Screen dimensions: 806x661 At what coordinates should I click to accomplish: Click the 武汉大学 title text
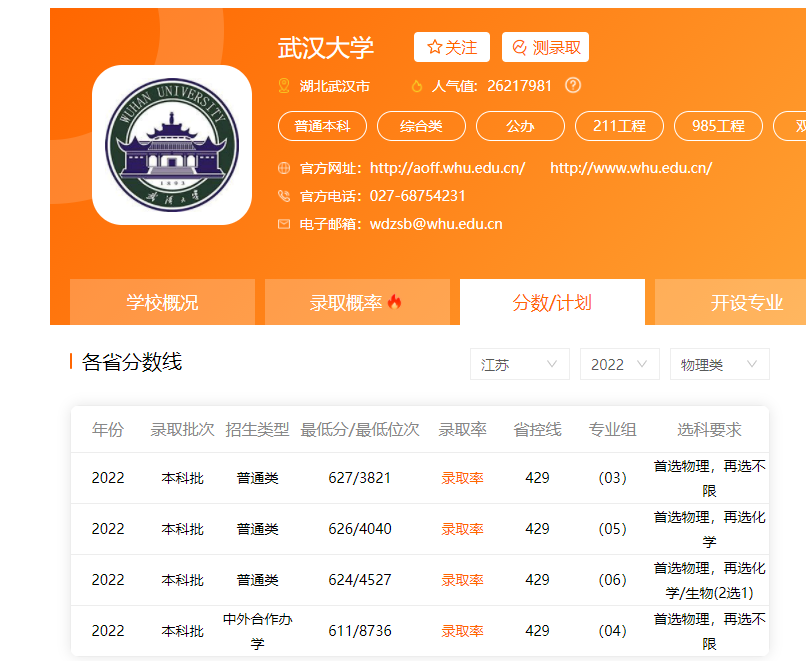tap(326, 48)
